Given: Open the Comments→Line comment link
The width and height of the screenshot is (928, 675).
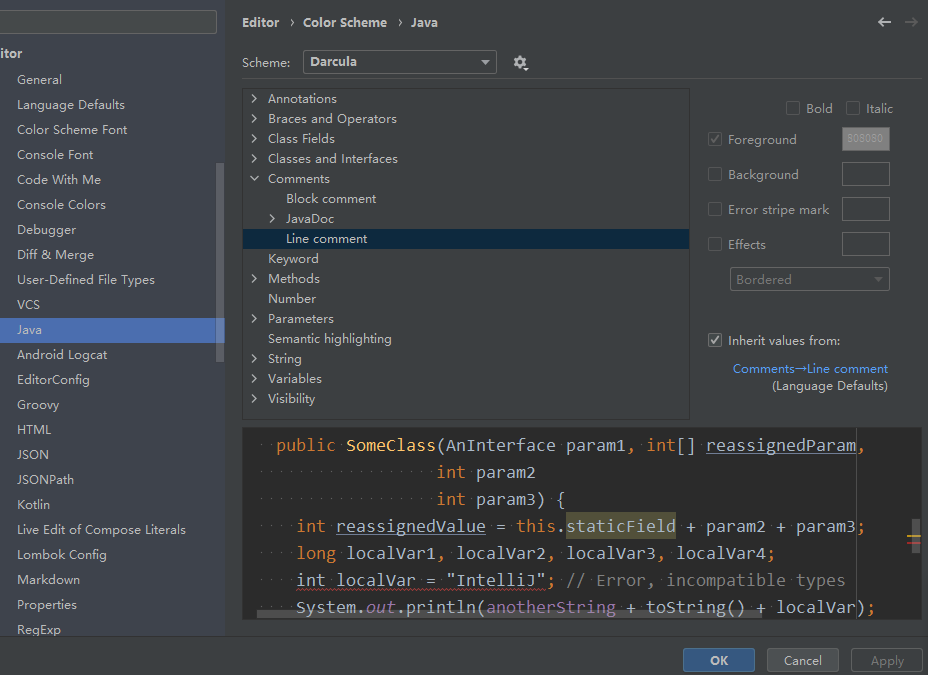Looking at the screenshot, I should click(810, 369).
